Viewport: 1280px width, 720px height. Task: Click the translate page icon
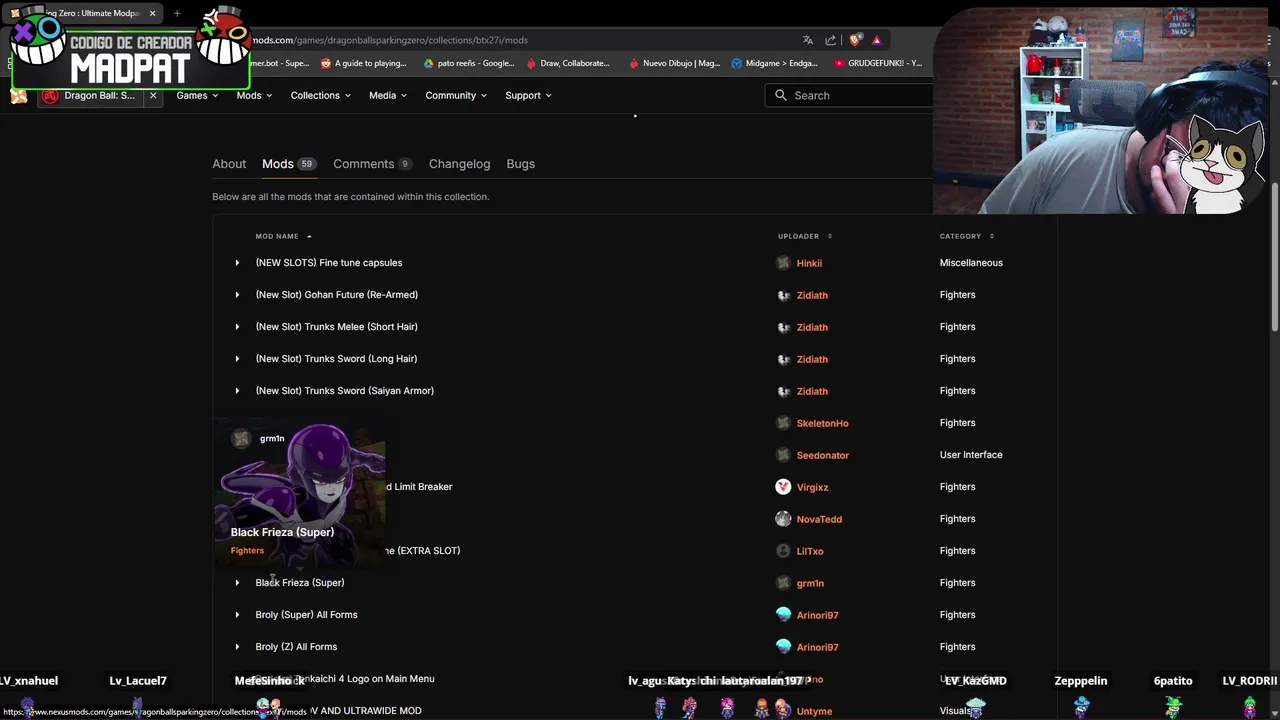click(807, 40)
